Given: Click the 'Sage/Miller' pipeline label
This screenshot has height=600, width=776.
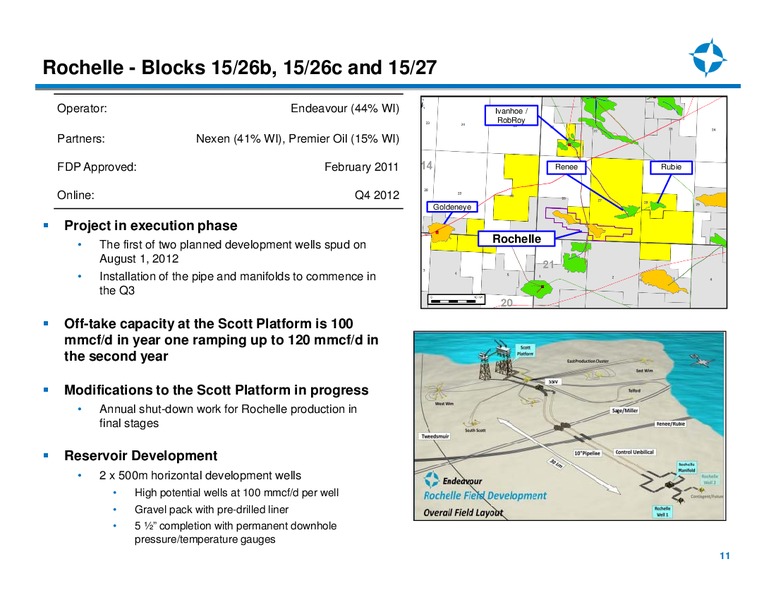Looking at the screenshot, I should 625,410.
